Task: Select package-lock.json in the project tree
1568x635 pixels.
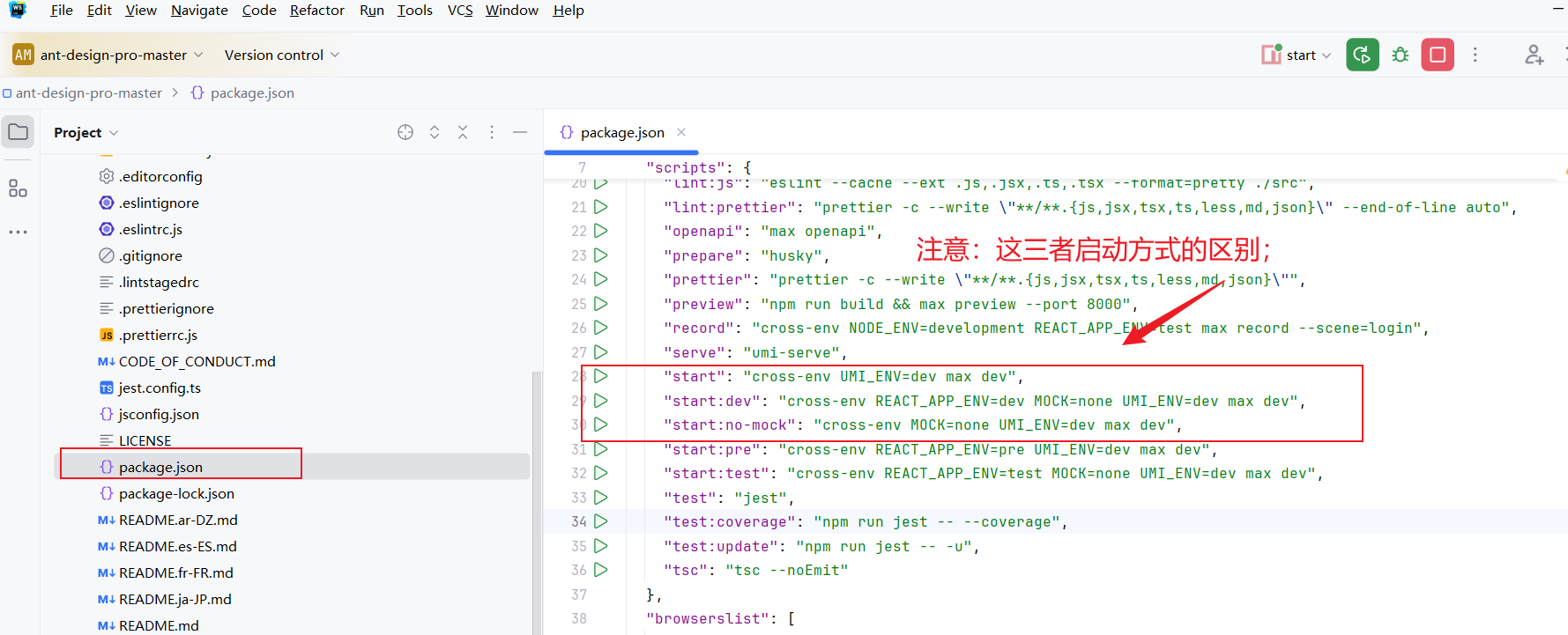Action: [x=176, y=493]
